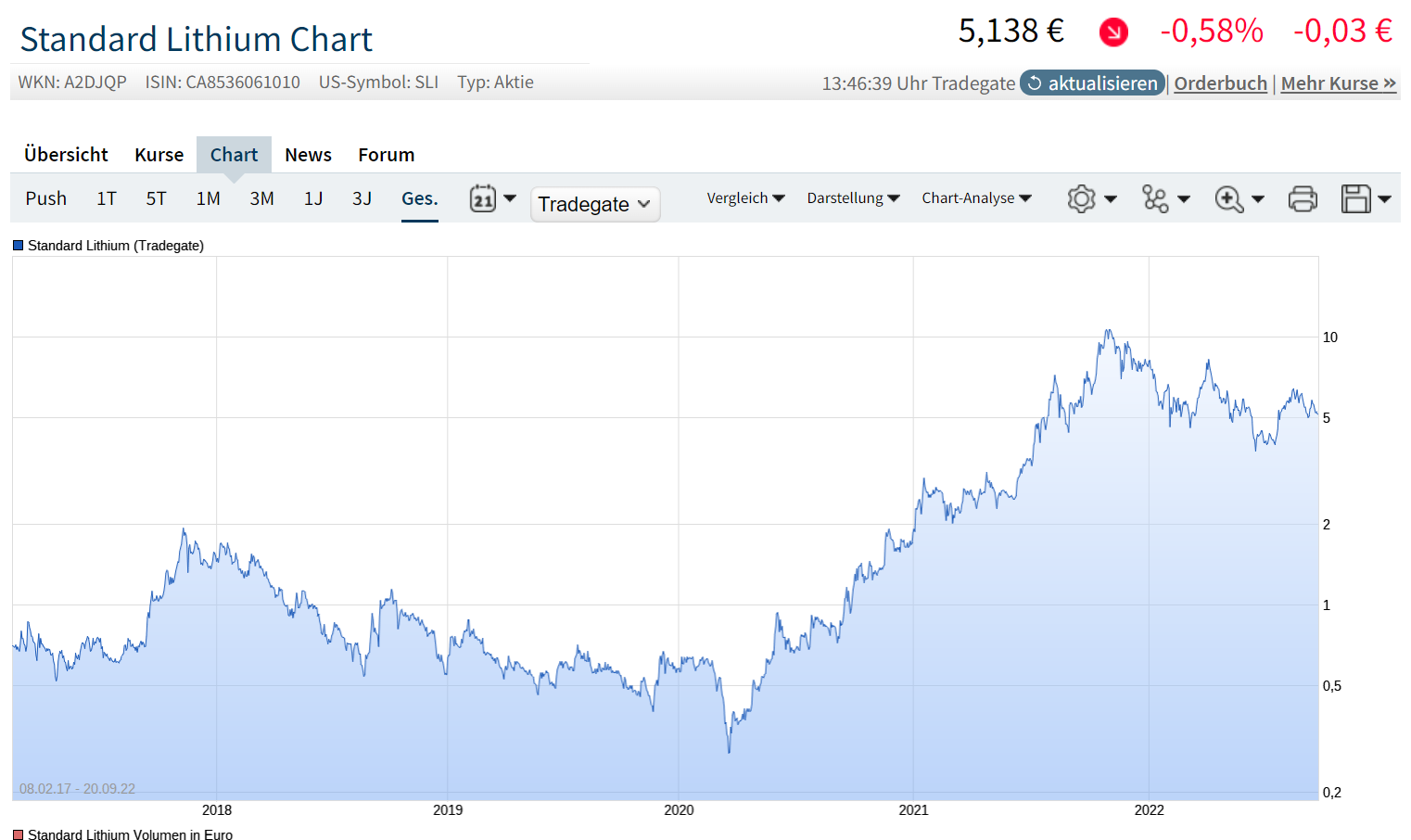Screen dimensions: 1411x840
Task: Open the Tradegate exchange selector
Action: pyautogui.click(x=595, y=204)
